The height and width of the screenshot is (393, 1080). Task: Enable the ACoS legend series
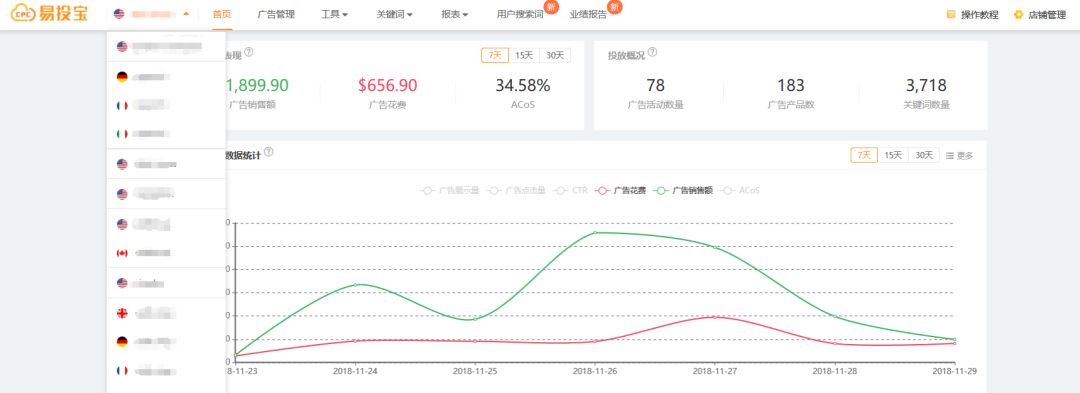(x=740, y=191)
